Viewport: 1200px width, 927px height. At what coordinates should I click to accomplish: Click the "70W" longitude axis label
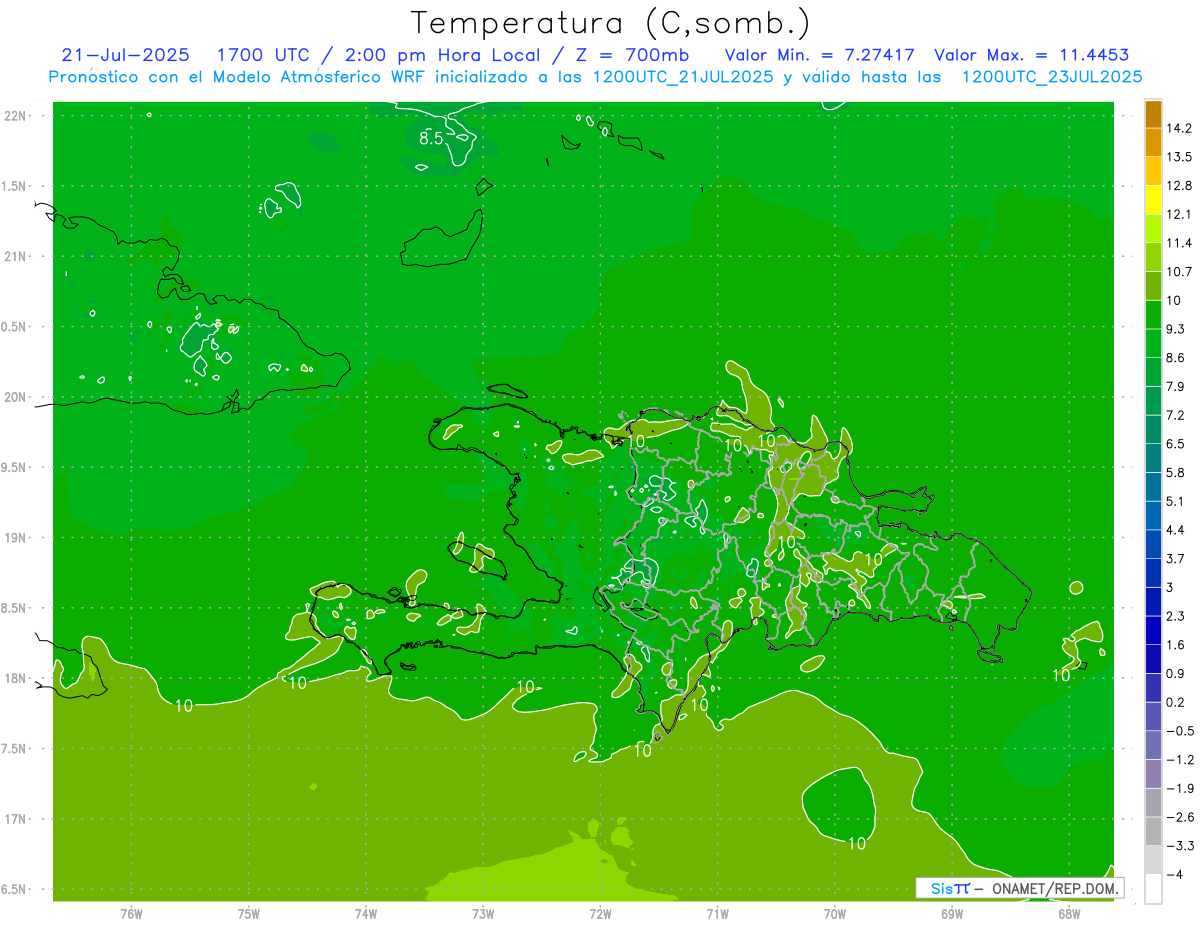(834, 913)
